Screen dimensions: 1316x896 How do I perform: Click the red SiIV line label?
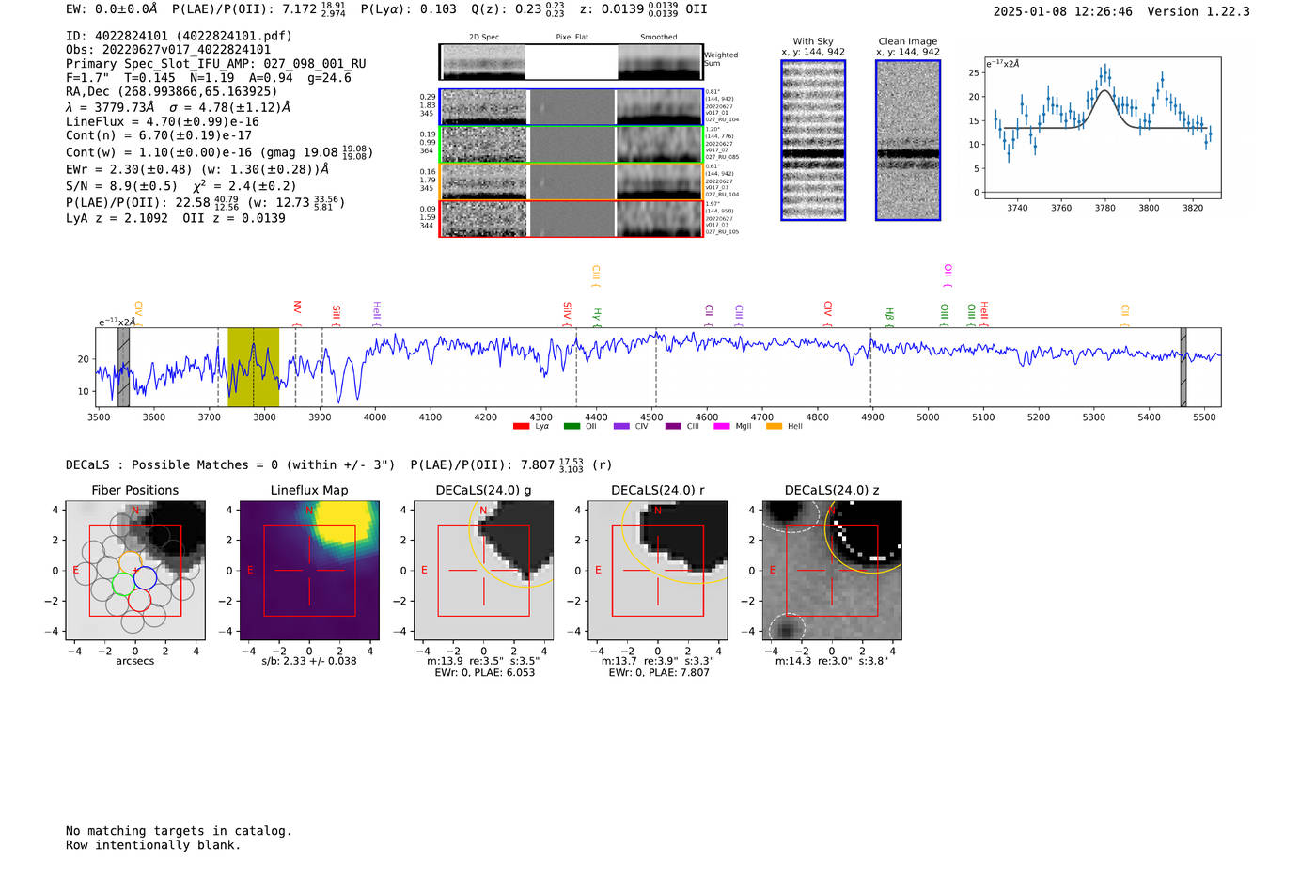coord(567,312)
